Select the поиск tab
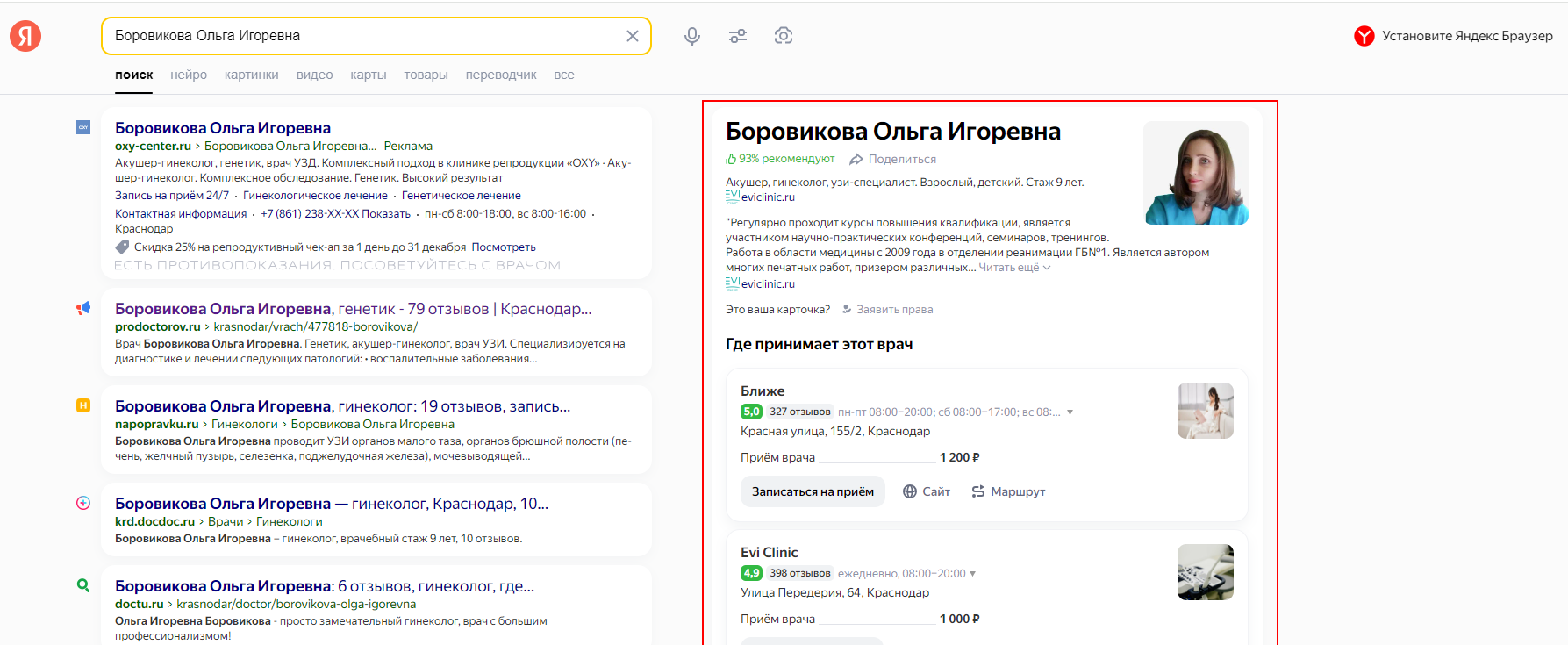This screenshot has height=645, width=1568. [134, 75]
